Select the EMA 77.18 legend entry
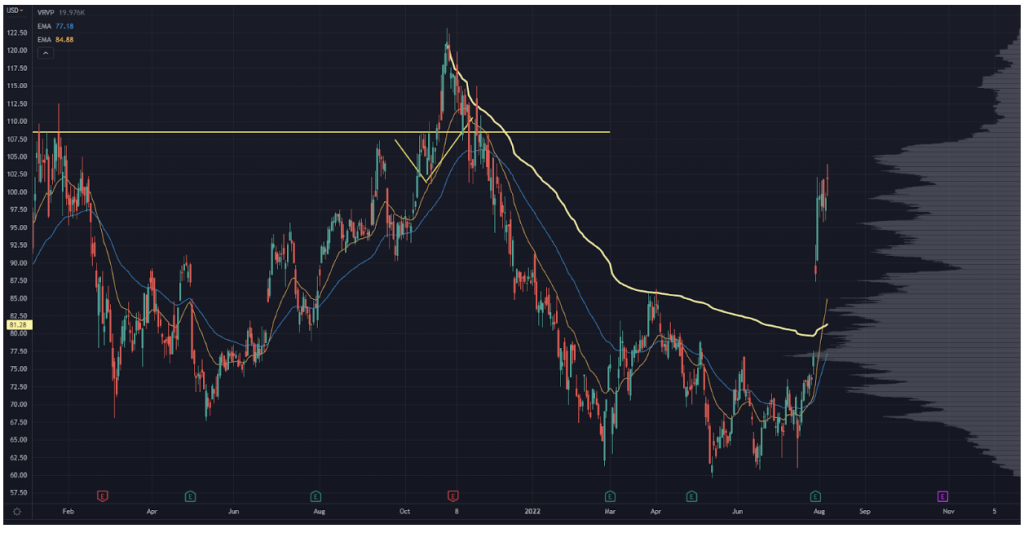 56,26
